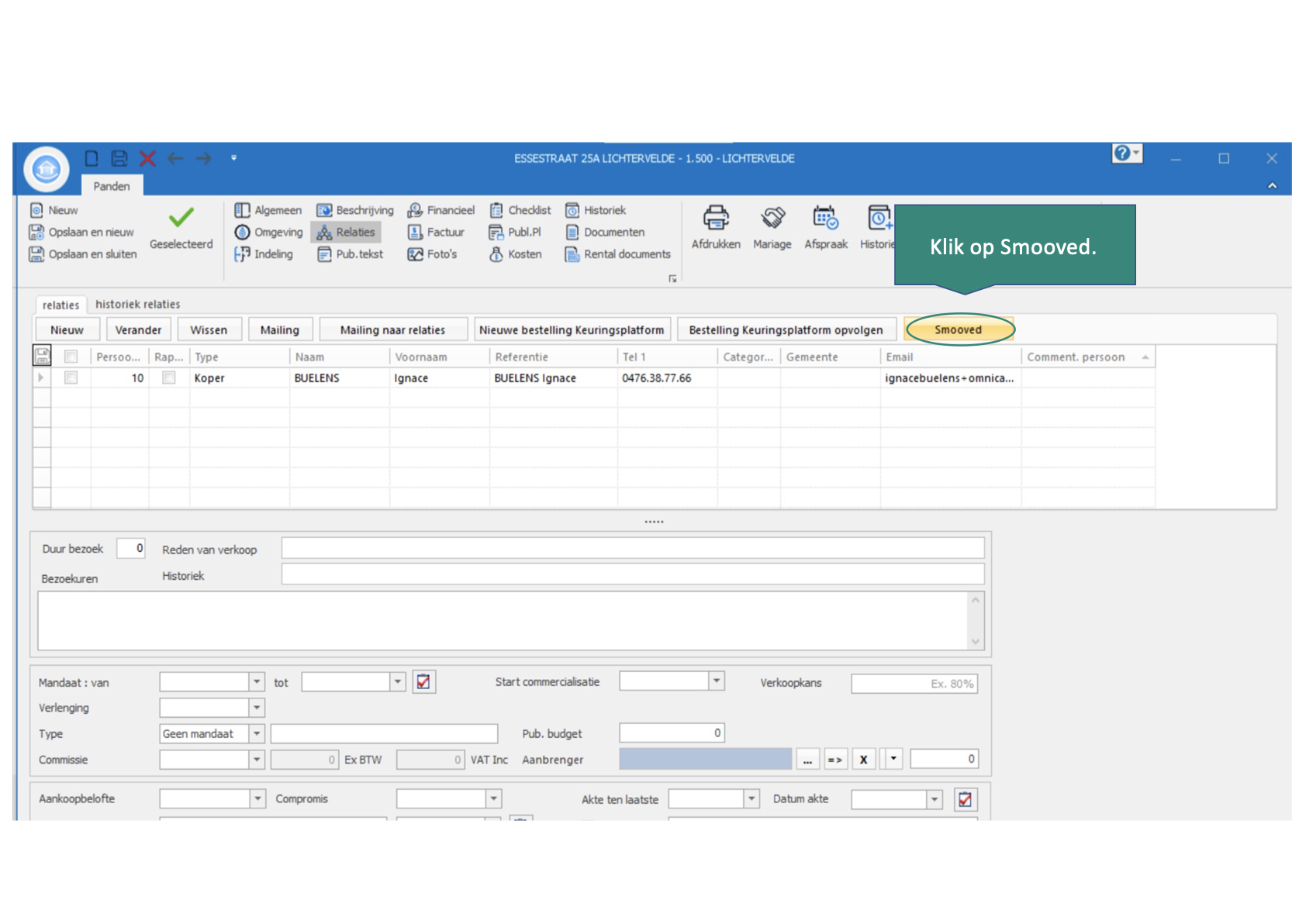Click the Verkoopkans input field
Image resolution: width=1306 pixels, height=924 pixels.
click(914, 684)
